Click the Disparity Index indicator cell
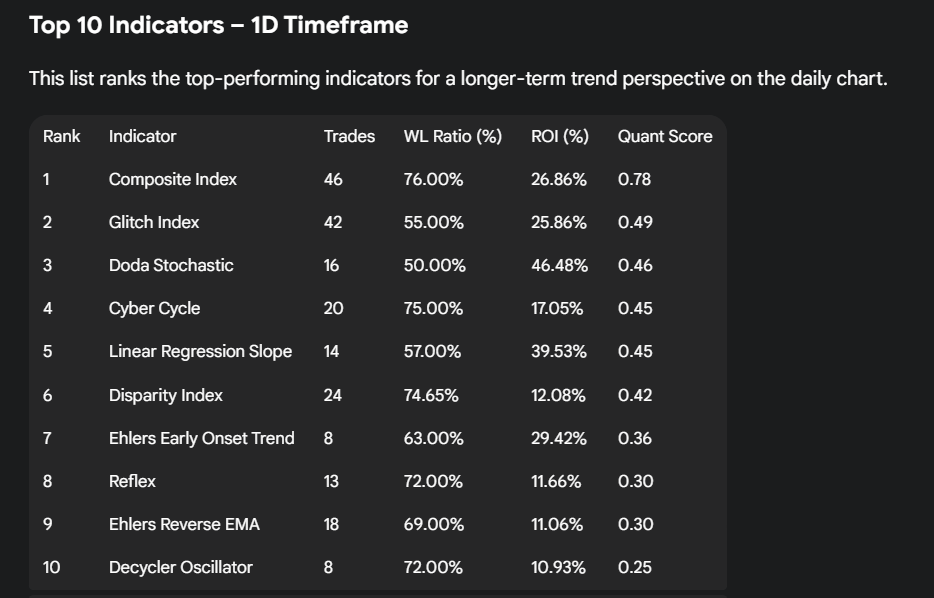The width and height of the screenshot is (934, 598). pos(166,395)
